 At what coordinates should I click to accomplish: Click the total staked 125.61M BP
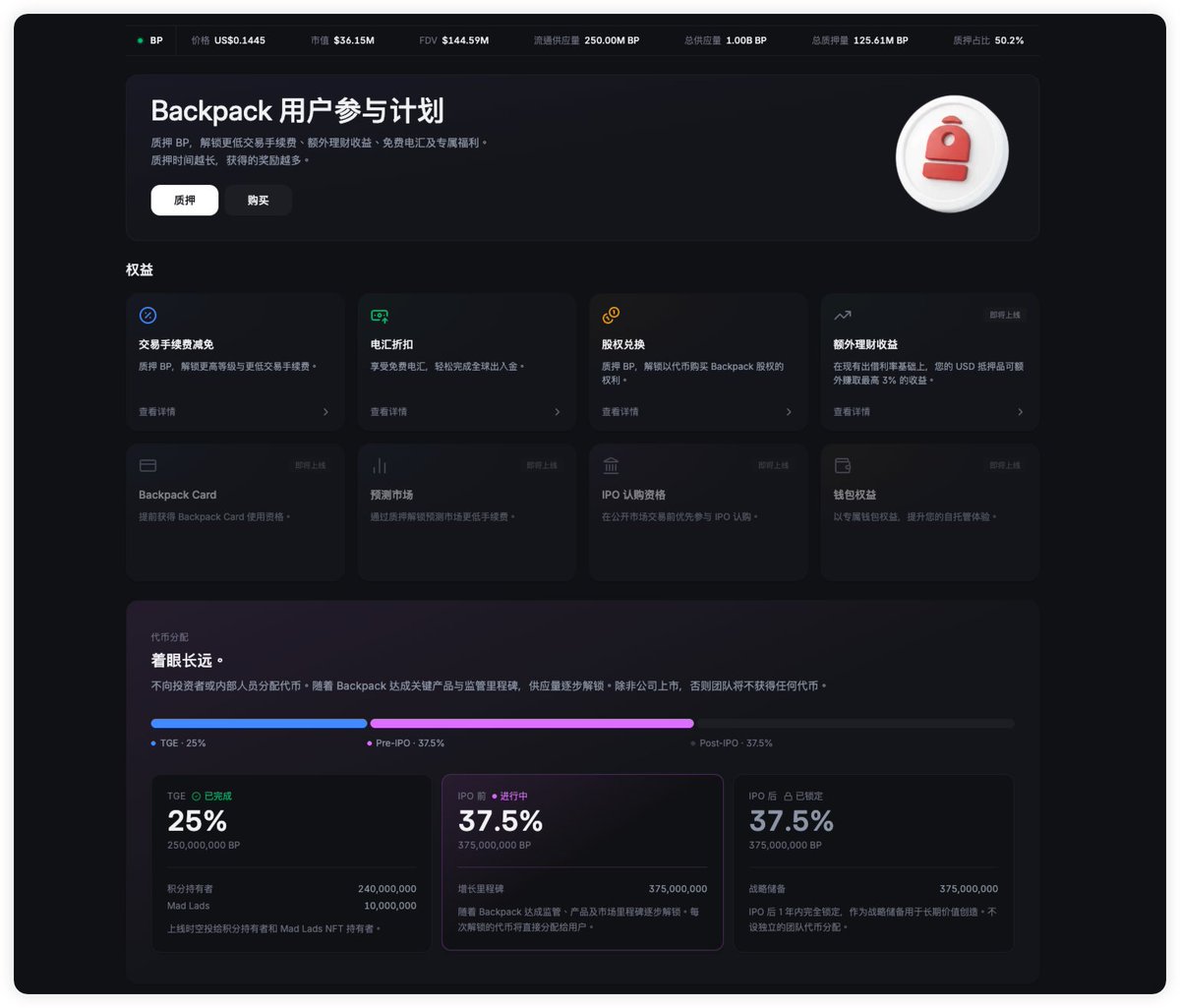[881, 40]
